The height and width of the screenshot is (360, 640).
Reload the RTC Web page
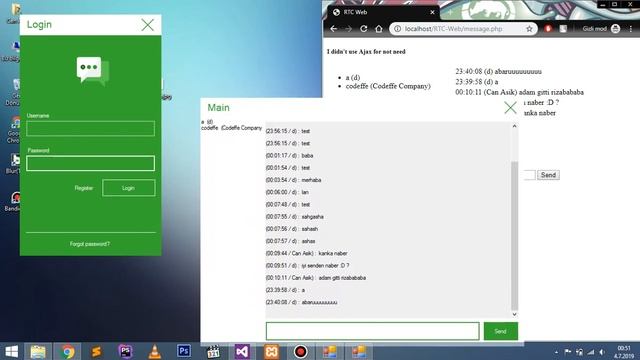363,29
